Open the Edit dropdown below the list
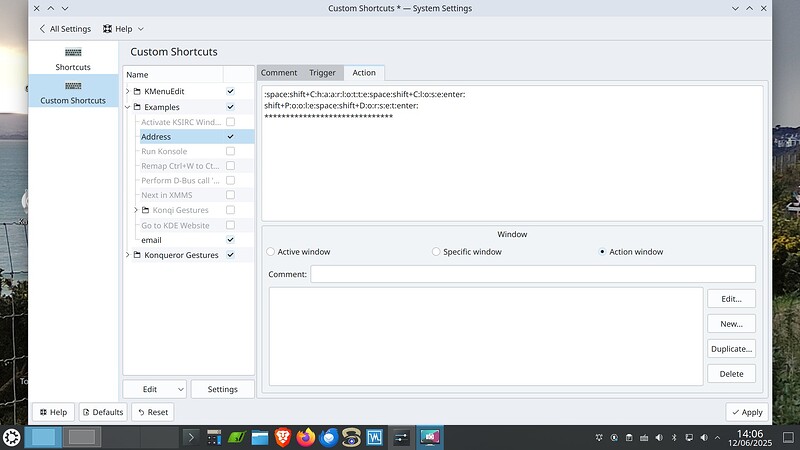This screenshot has width=800, height=450. [155, 389]
